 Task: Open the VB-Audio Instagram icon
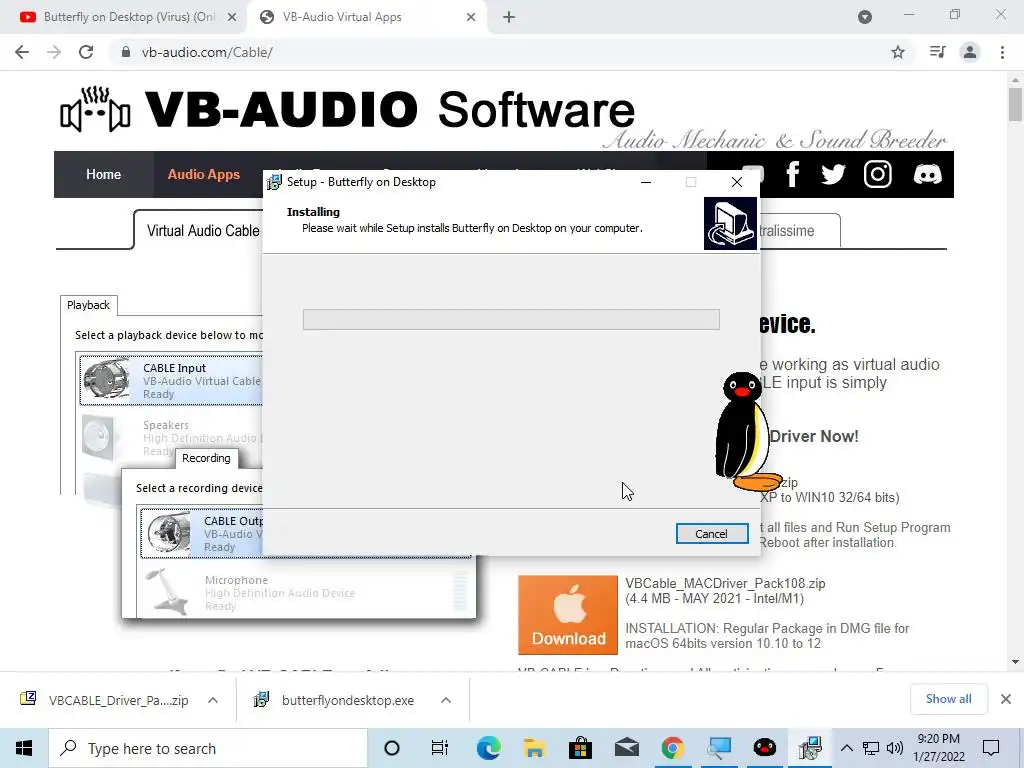[878, 174]
